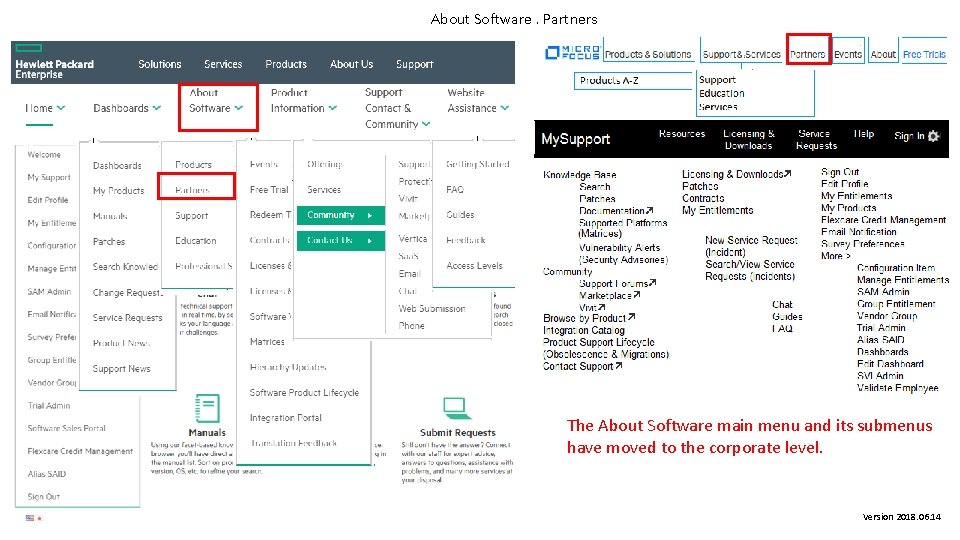The image size is (960, 540).
Task: Click Access Levels menu entry
Action: pos(474,266)
